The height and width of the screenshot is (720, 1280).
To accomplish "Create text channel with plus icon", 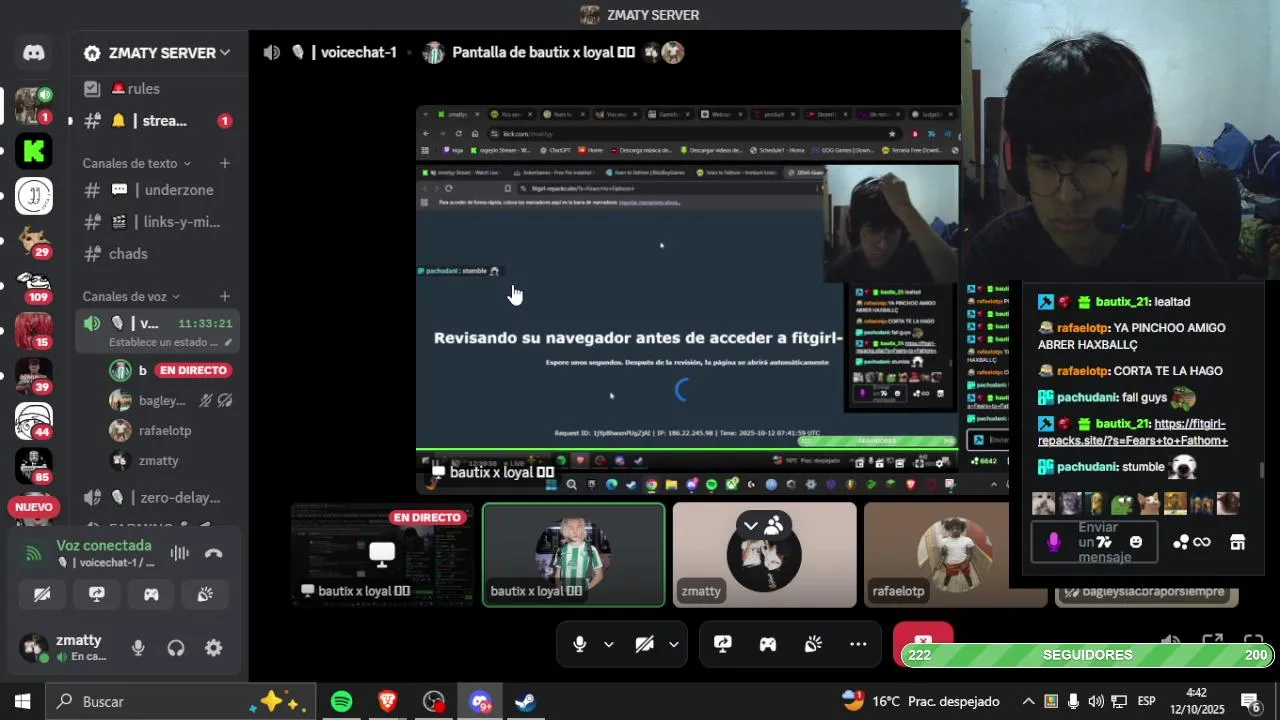I will coord(225,163).
